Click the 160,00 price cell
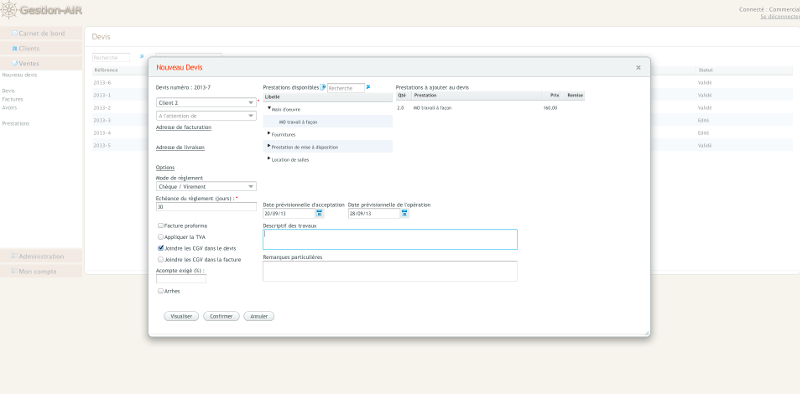 pos(551,108)
